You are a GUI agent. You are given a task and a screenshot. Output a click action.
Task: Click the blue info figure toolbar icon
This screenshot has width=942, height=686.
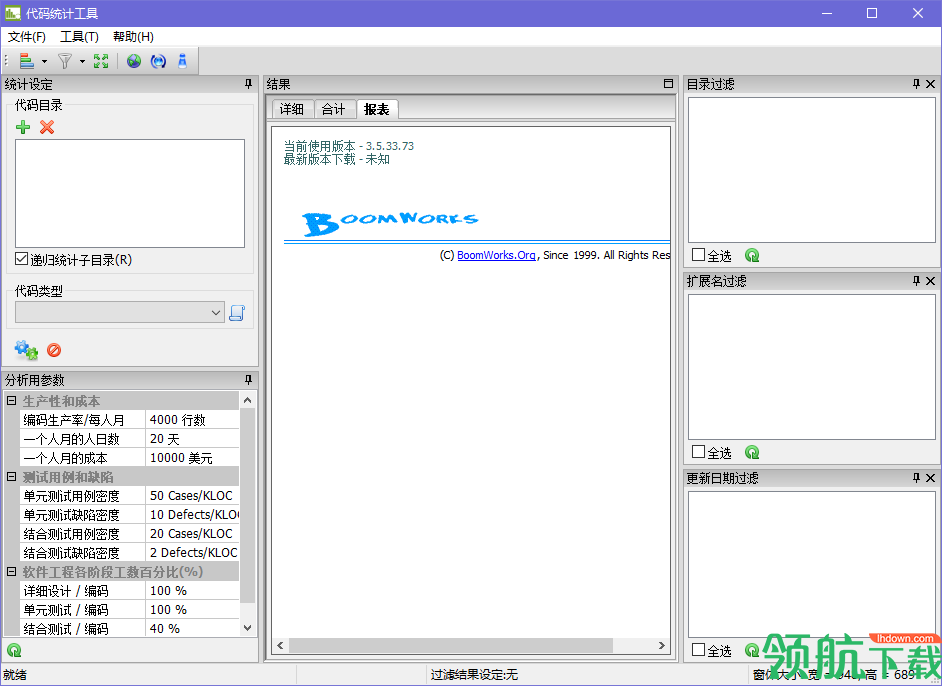183,61
